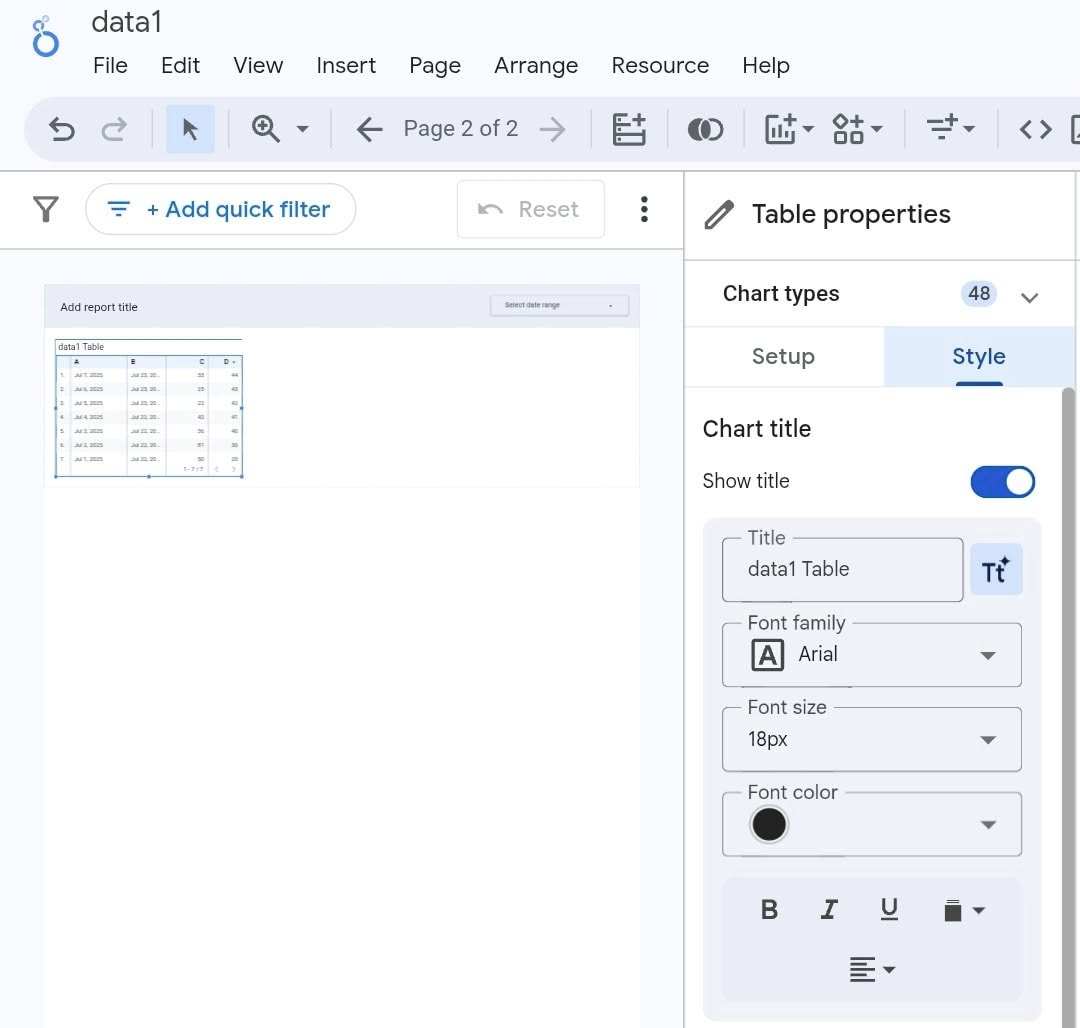This screenshot has width=1080, height=1028.
Task: Select the pointer selection mode tool
Action: pos(190,129)
